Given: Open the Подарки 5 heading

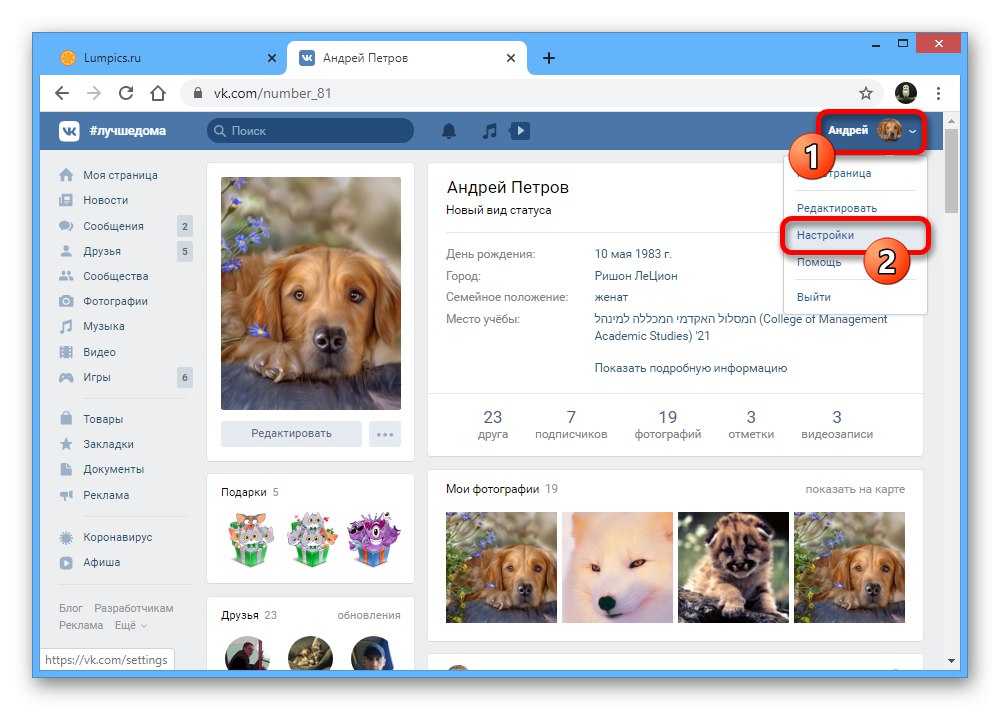Looking at the screenshot, I should [x=249, y=492].
